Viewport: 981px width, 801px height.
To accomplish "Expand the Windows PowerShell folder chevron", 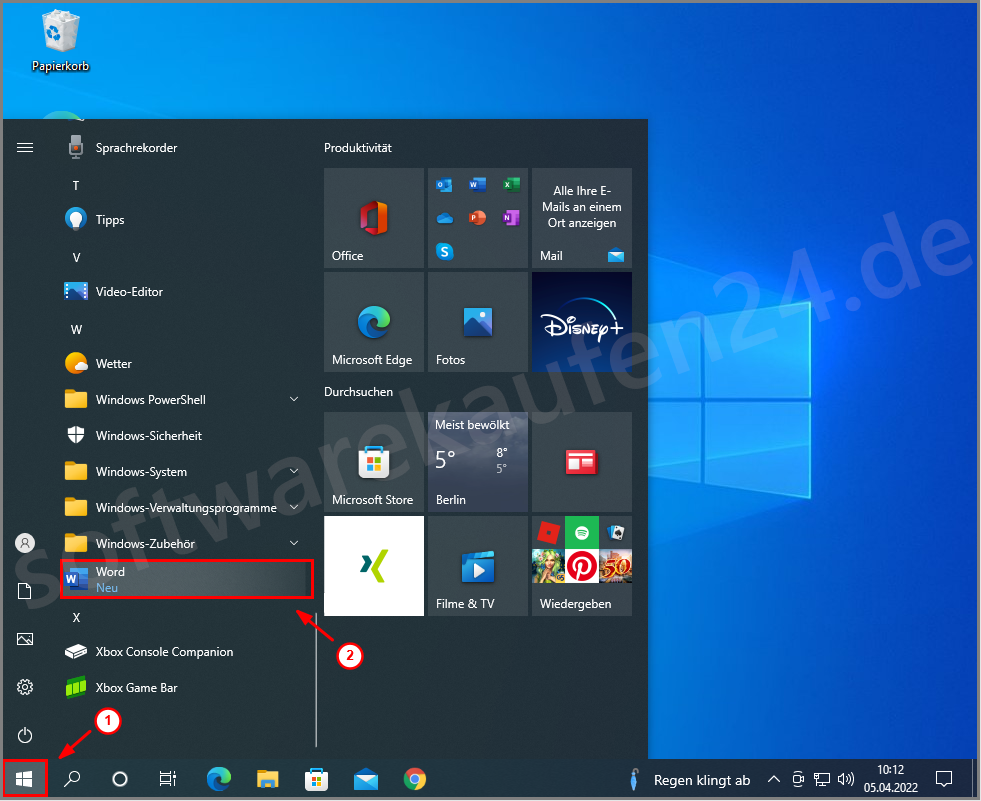I will click(x=294, y=399).
